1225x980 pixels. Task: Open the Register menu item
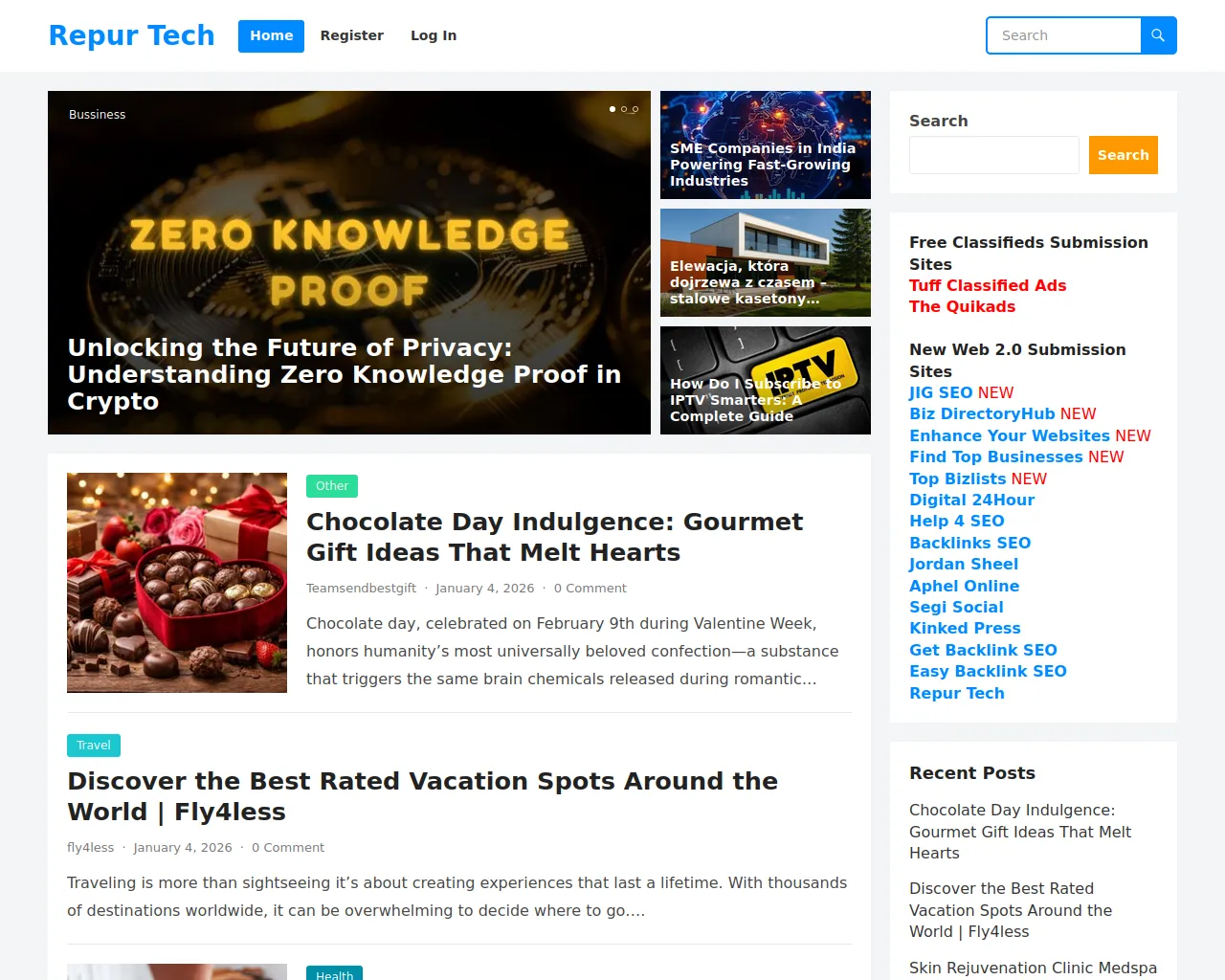(x=352, y=35)
